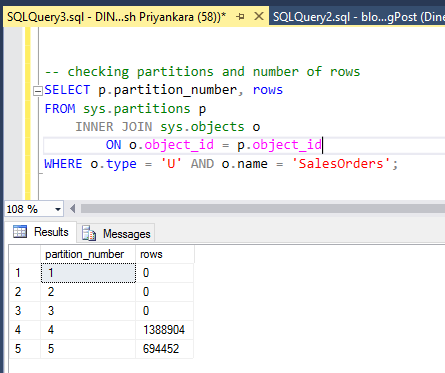The height and width of the screenshot is (373, 445).
Task: Click sys.partitions in the FROM clause
Action: (137, 109)
